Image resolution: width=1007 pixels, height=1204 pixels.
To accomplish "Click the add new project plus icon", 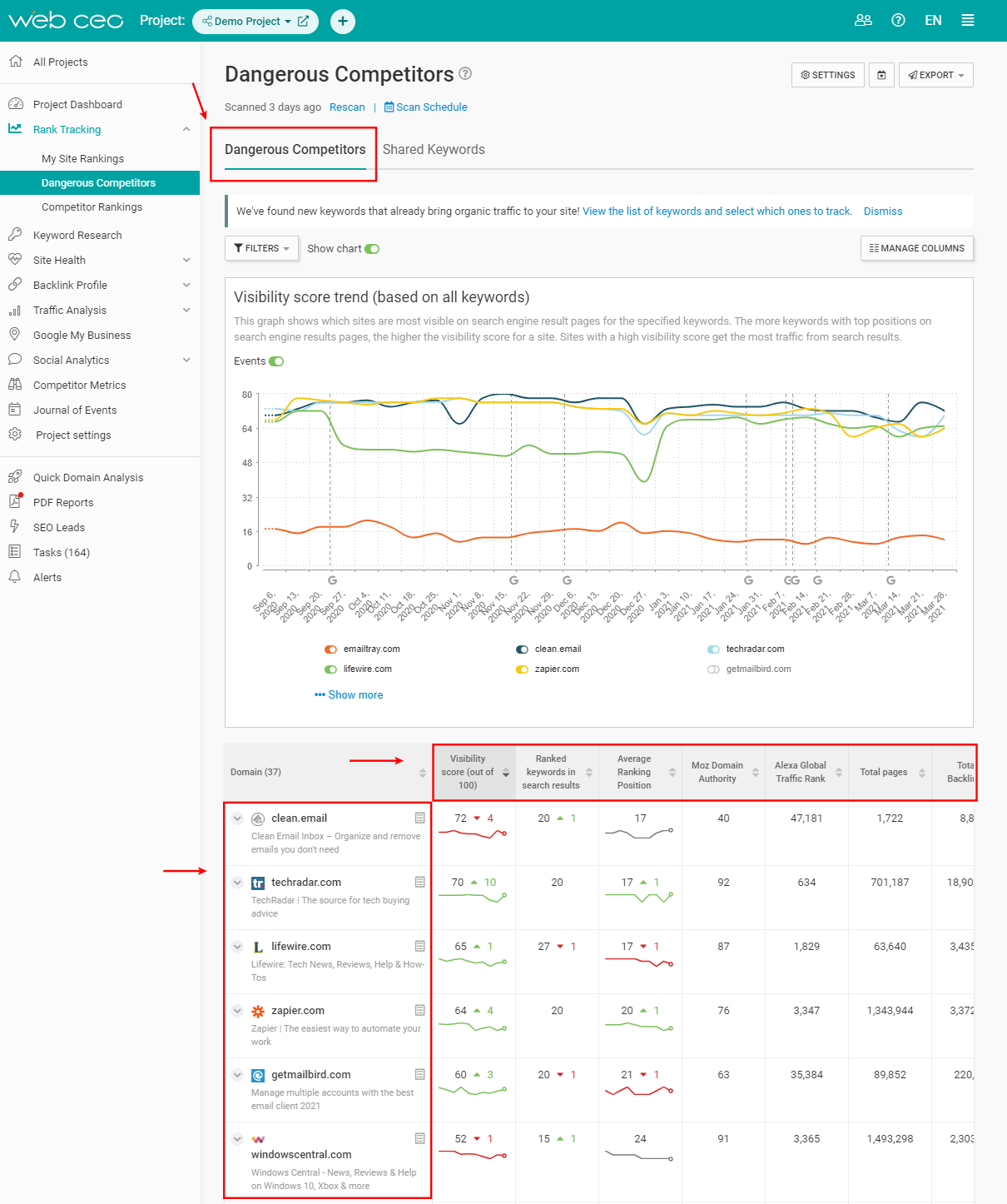I will [343, 21].
